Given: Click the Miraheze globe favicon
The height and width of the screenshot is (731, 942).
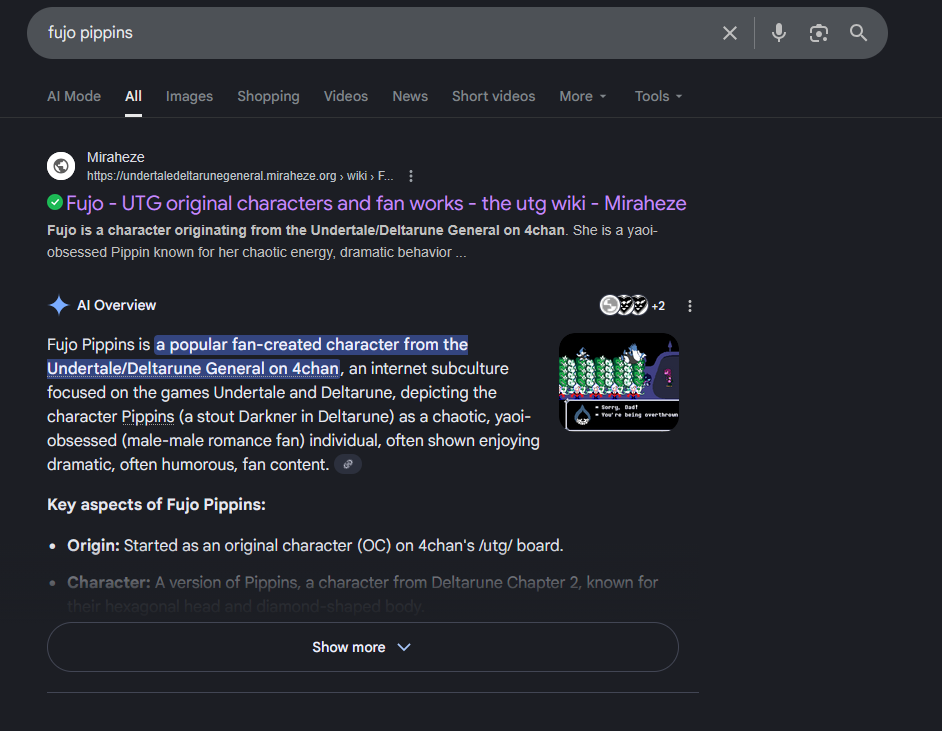Looking at the screenshot, I should tap(61, 166).
